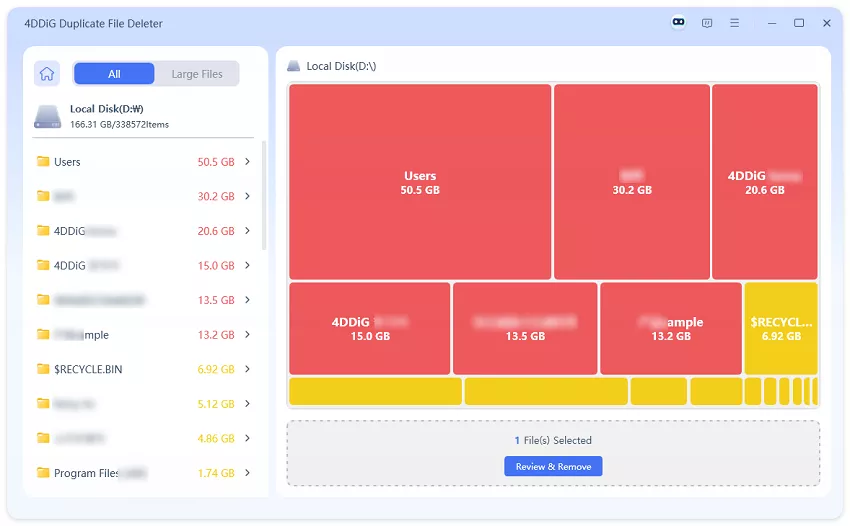
Task: Click the Program Files folder icon
Action: coord(43,472)
